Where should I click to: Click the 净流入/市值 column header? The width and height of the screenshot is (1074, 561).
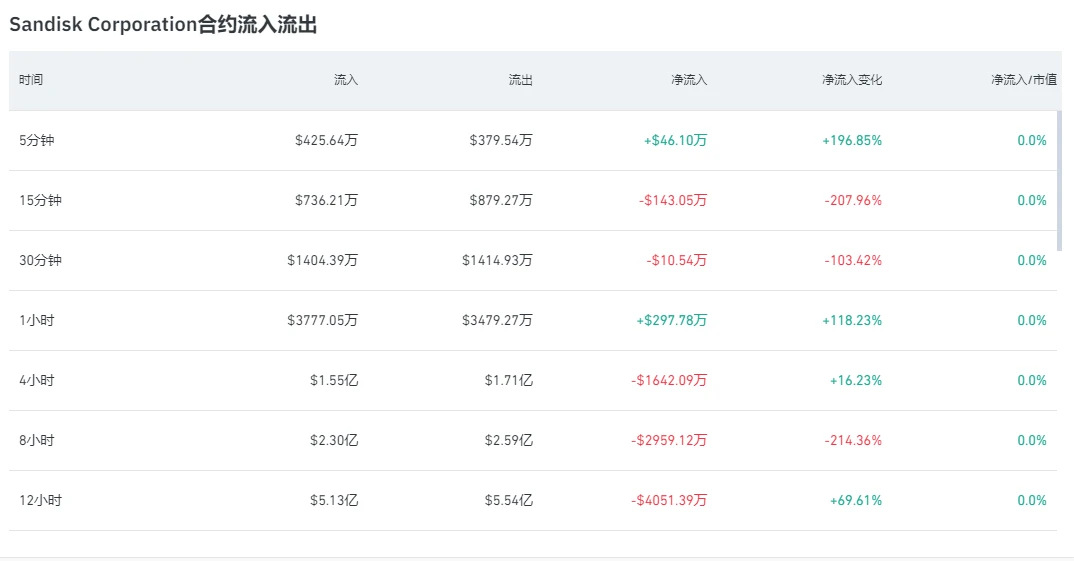(1024, 79)
